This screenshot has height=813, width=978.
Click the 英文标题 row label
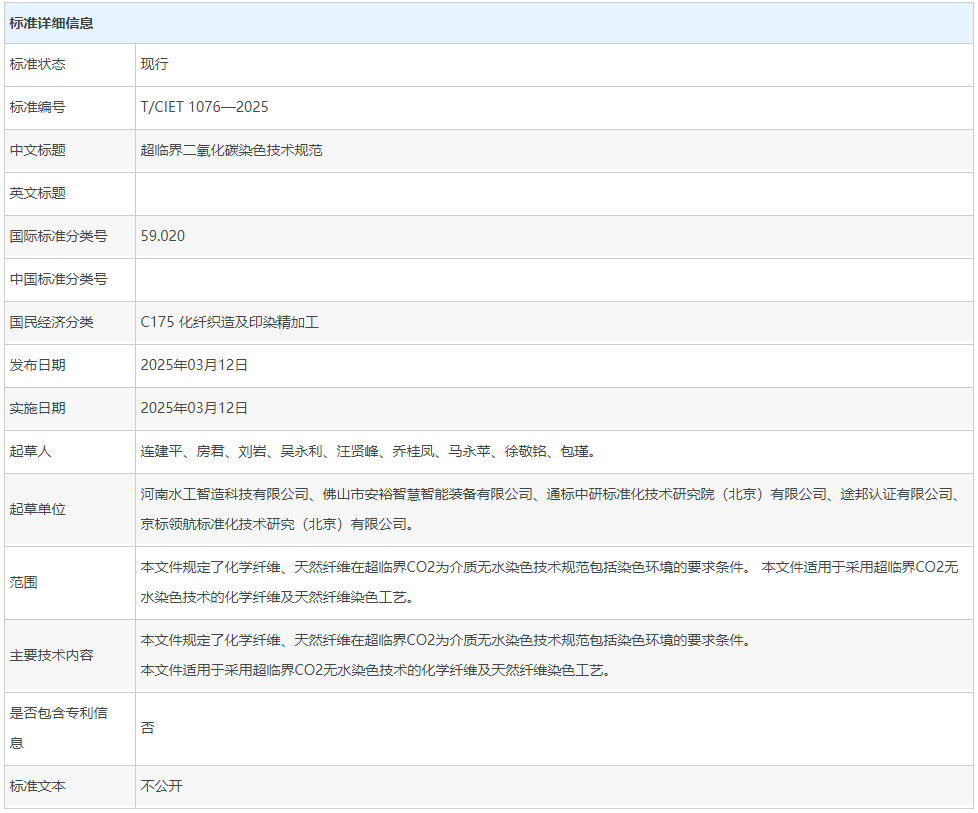click(x=38, y=193)
